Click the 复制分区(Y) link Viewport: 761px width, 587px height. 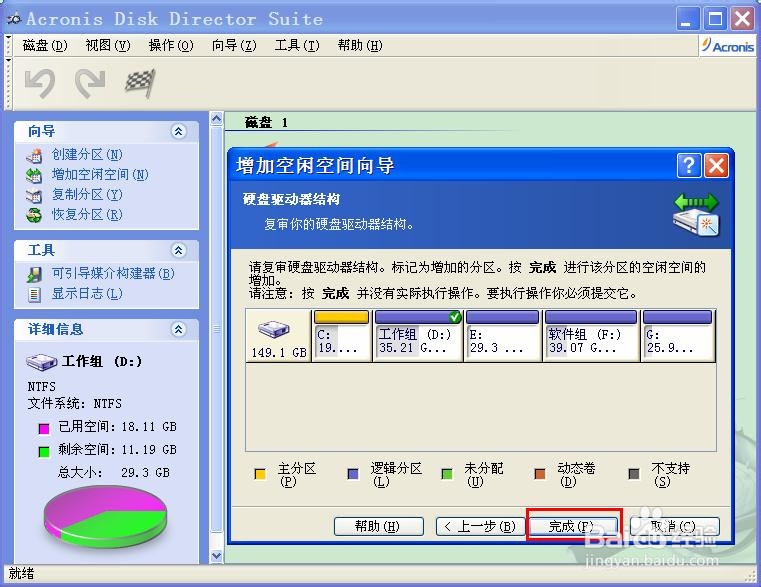[x=87, y=195]
